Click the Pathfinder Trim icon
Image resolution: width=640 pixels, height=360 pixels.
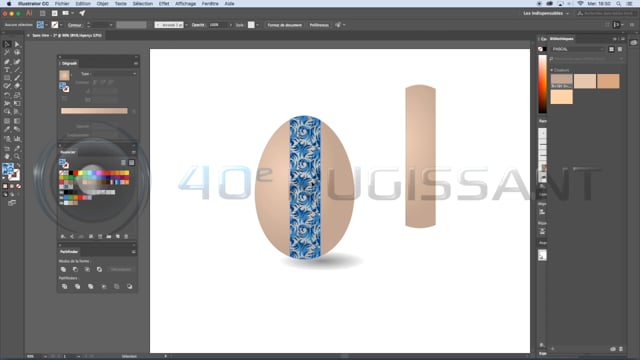(78, 287)
